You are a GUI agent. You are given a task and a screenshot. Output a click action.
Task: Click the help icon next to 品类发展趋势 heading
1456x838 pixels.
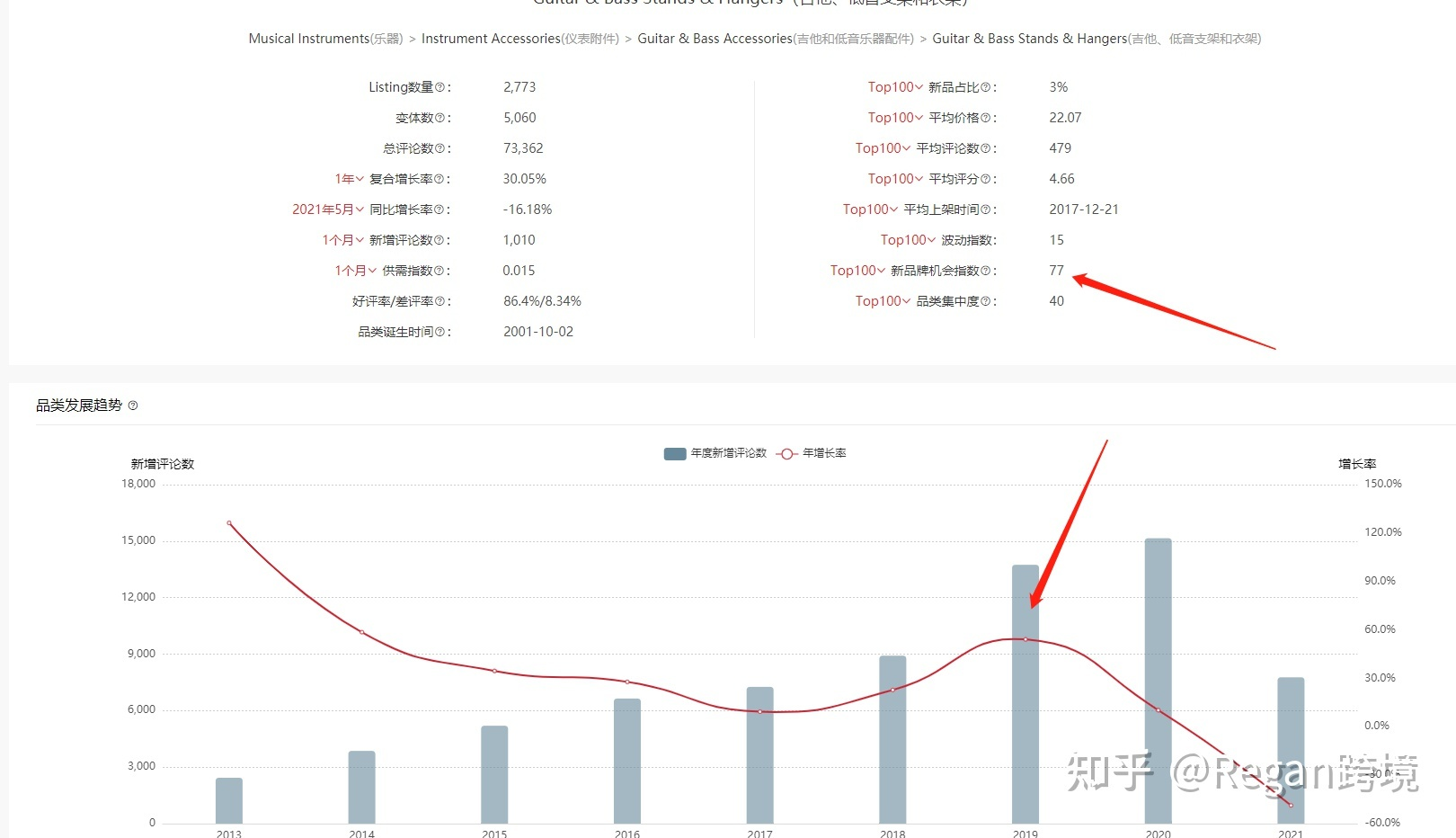(131, 406)
